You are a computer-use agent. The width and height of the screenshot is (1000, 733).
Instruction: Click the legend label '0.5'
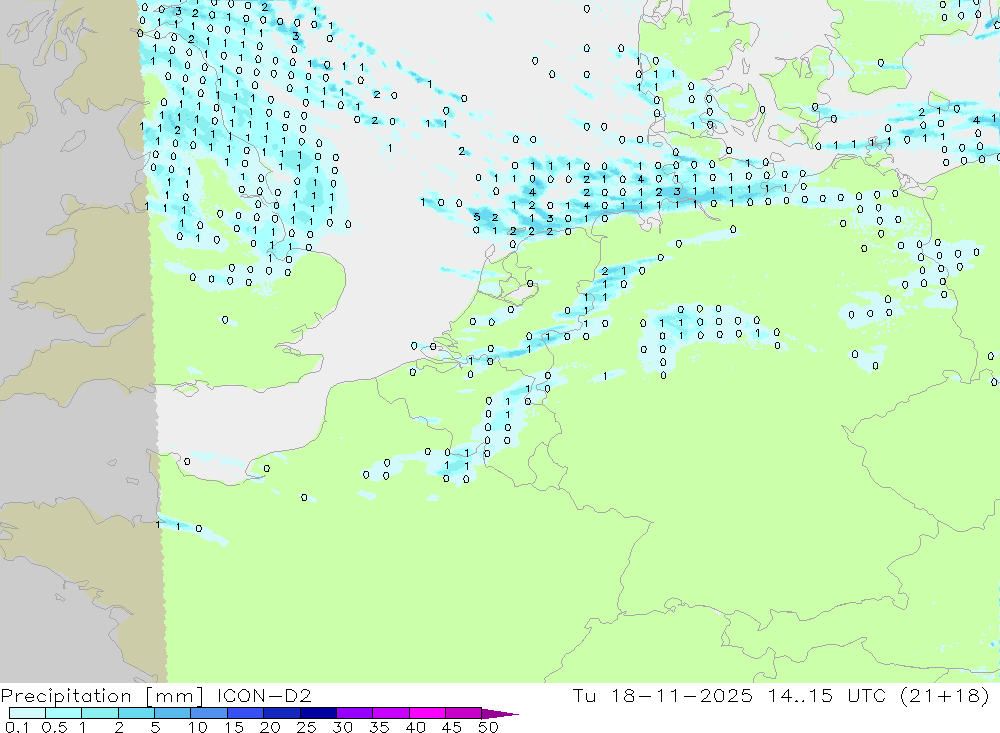(x=54, y=727)
